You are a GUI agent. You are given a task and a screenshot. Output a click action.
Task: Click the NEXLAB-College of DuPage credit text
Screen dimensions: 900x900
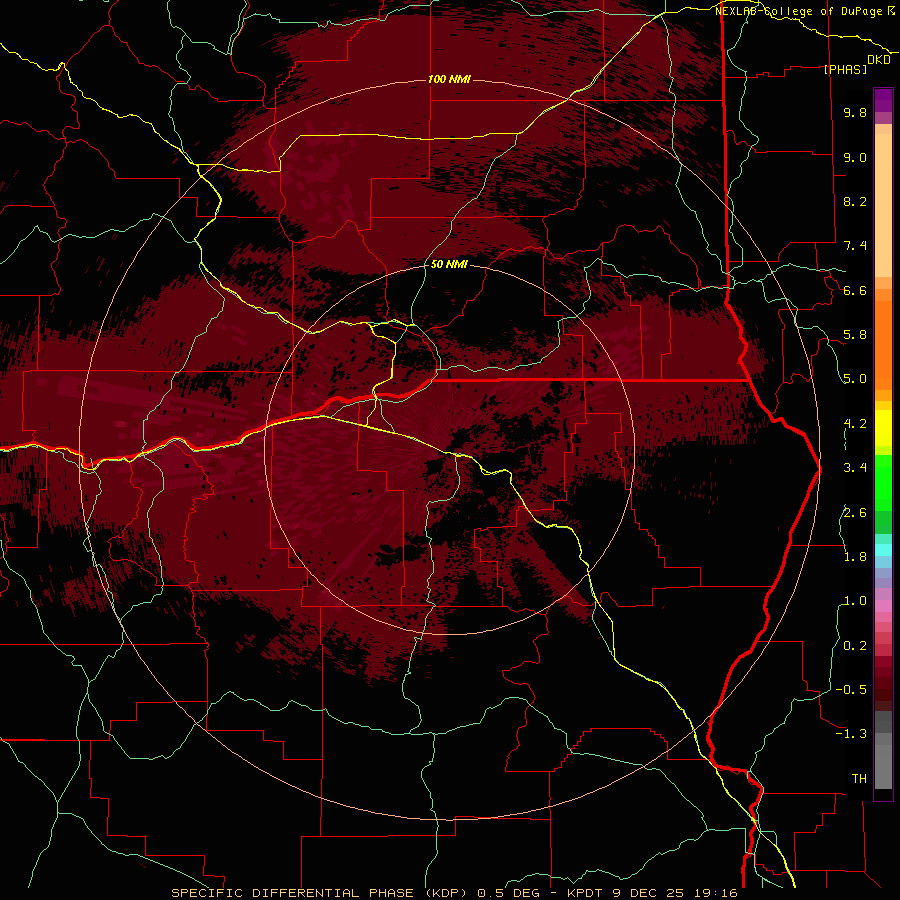pos(798,11)
